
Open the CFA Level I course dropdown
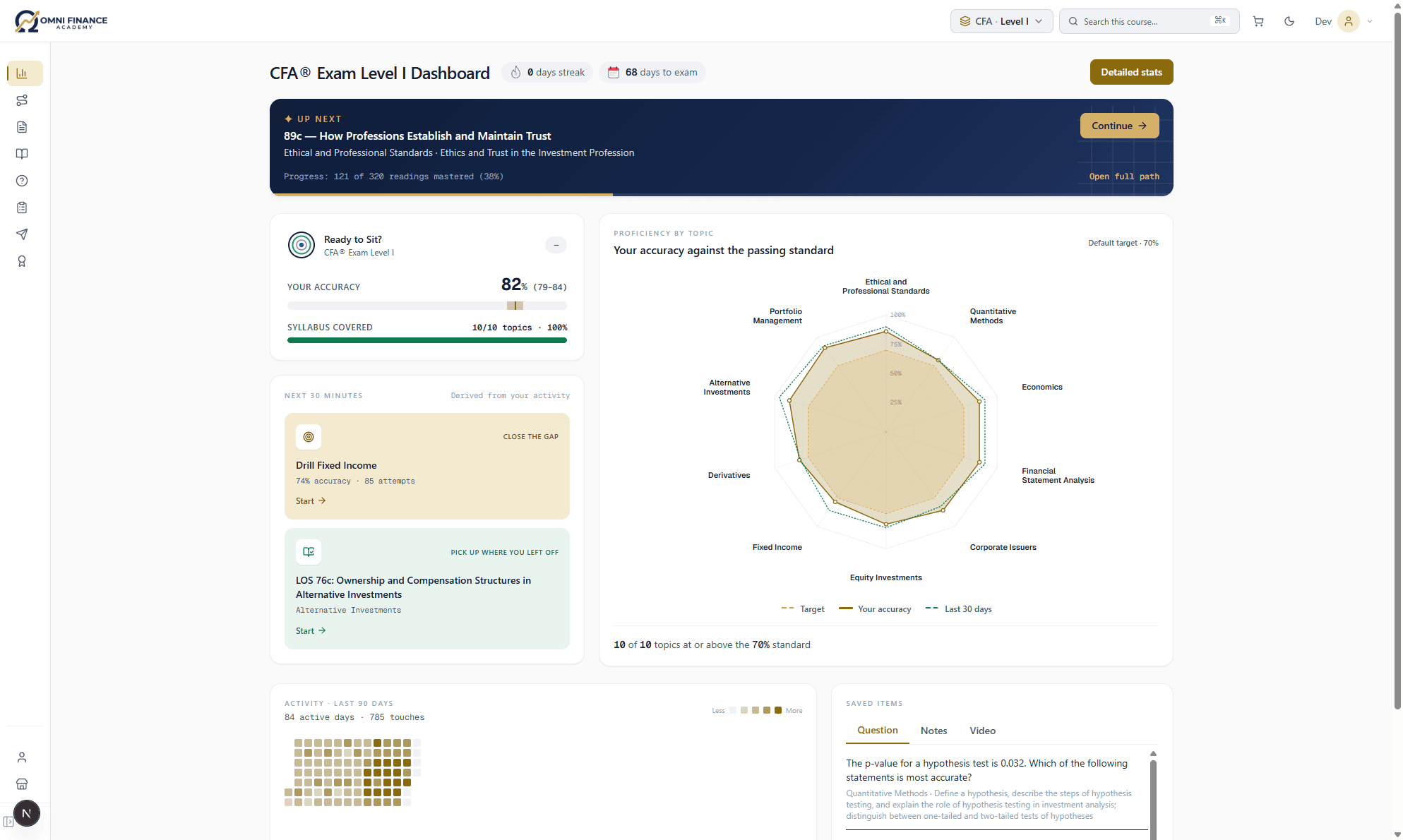click(x=1001, y=21)
